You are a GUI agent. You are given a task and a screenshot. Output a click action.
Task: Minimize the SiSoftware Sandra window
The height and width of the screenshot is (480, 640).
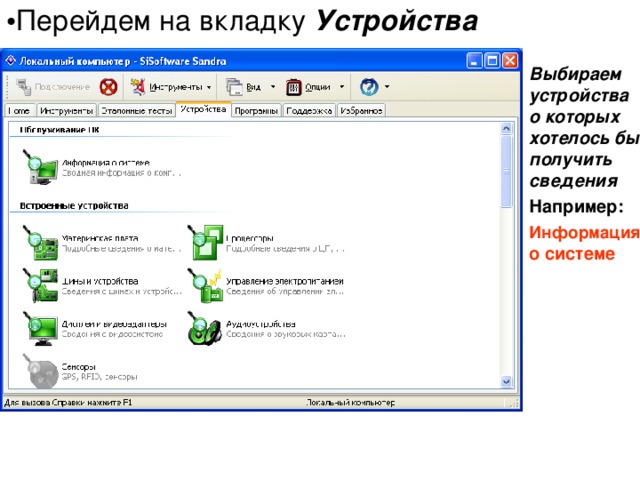(474, 61)
